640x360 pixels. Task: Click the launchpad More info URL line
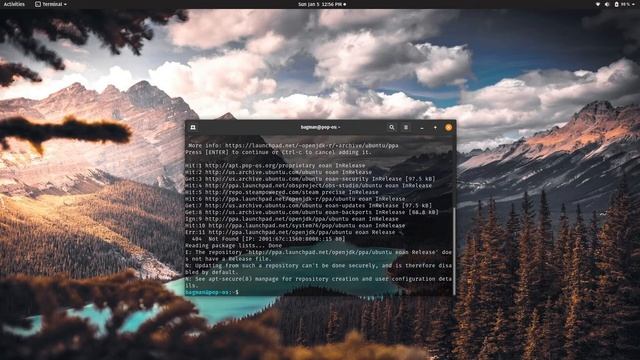click(293, 145)
